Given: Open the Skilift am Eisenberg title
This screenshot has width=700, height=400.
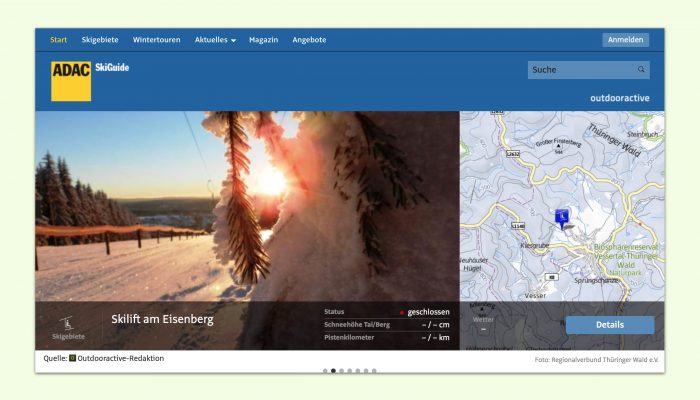Looking at the screenshot, I should (162, 319).
